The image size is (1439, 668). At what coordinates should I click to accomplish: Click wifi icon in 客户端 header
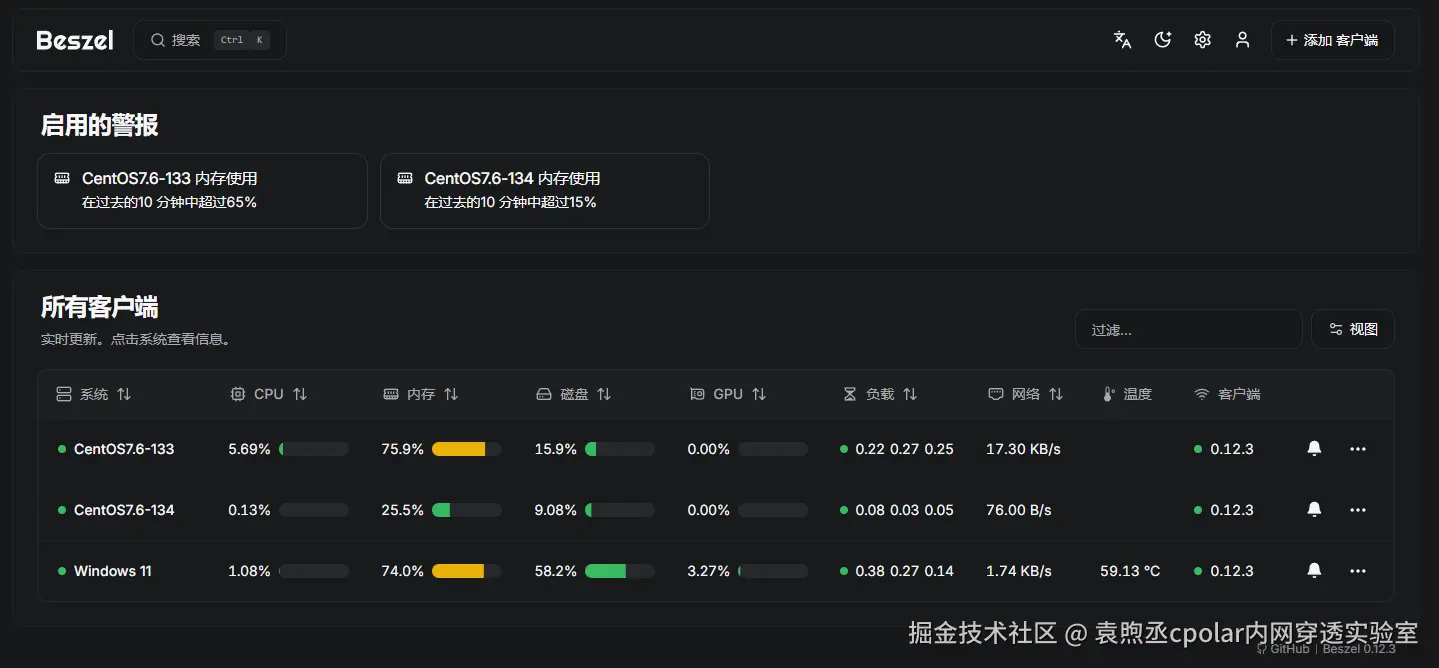point(1202,394)
